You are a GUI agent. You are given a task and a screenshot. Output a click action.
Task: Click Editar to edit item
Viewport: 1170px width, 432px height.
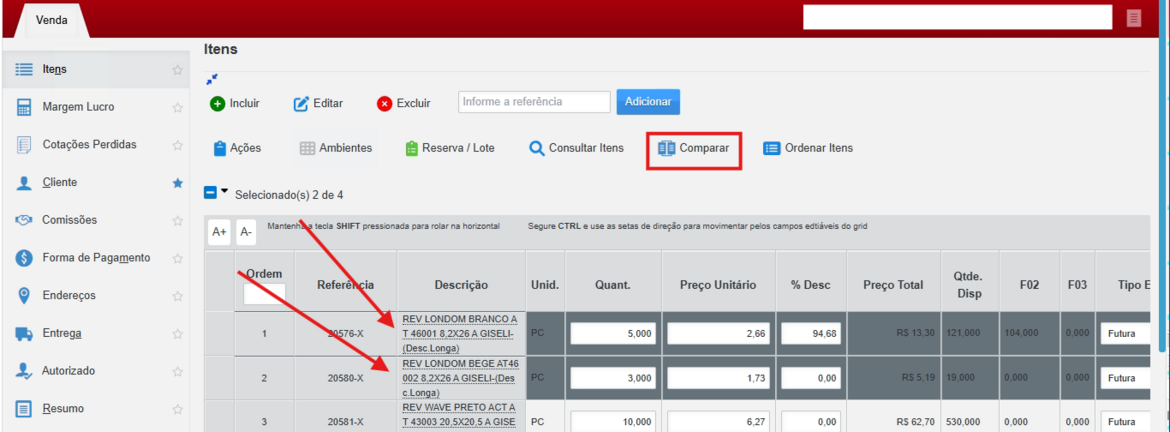point(319,104)
